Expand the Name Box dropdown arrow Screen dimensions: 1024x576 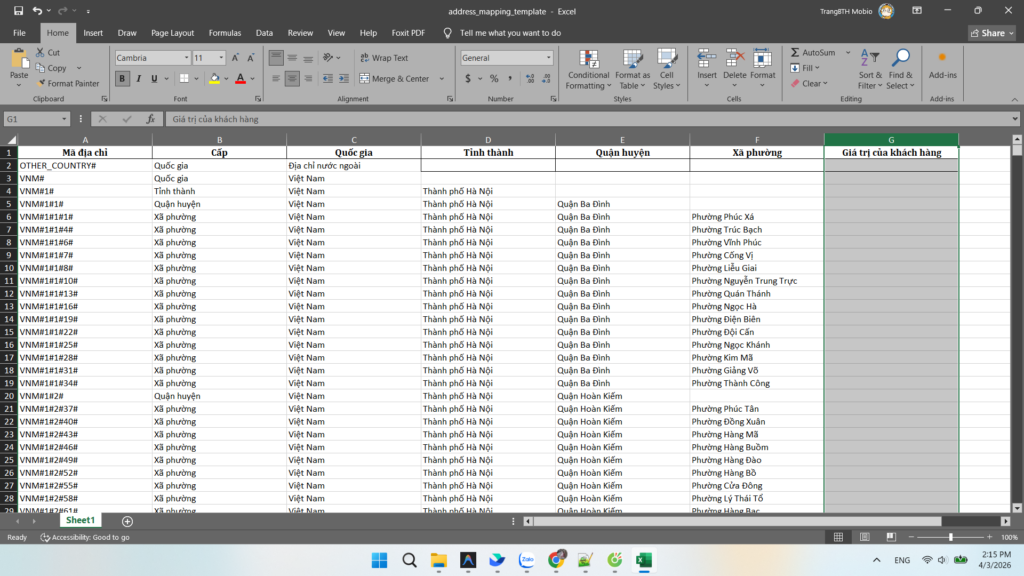point(65,119)
